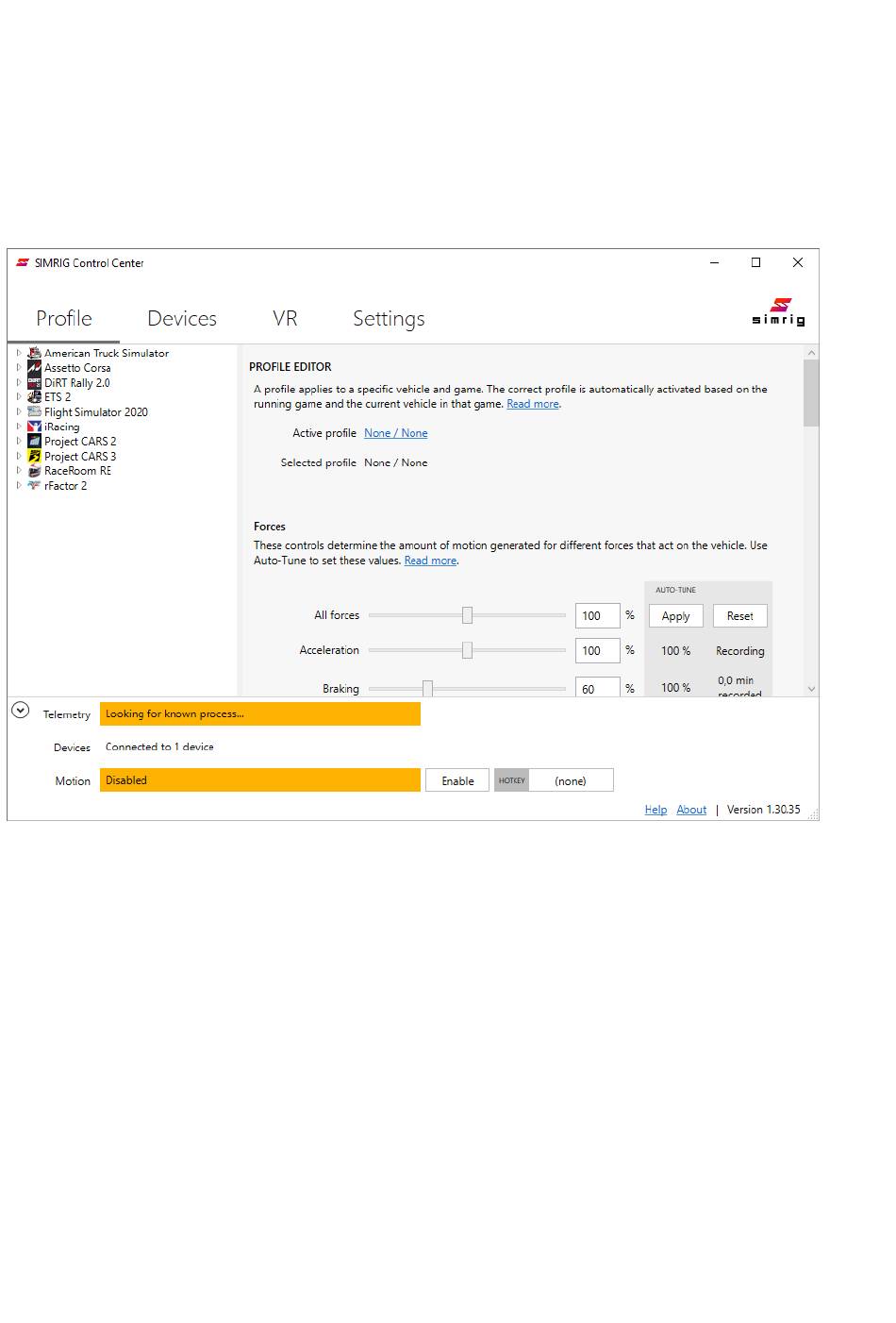Open Read more link in profile description
Viewport: 896px width, 1323px height.
point(533,404)
